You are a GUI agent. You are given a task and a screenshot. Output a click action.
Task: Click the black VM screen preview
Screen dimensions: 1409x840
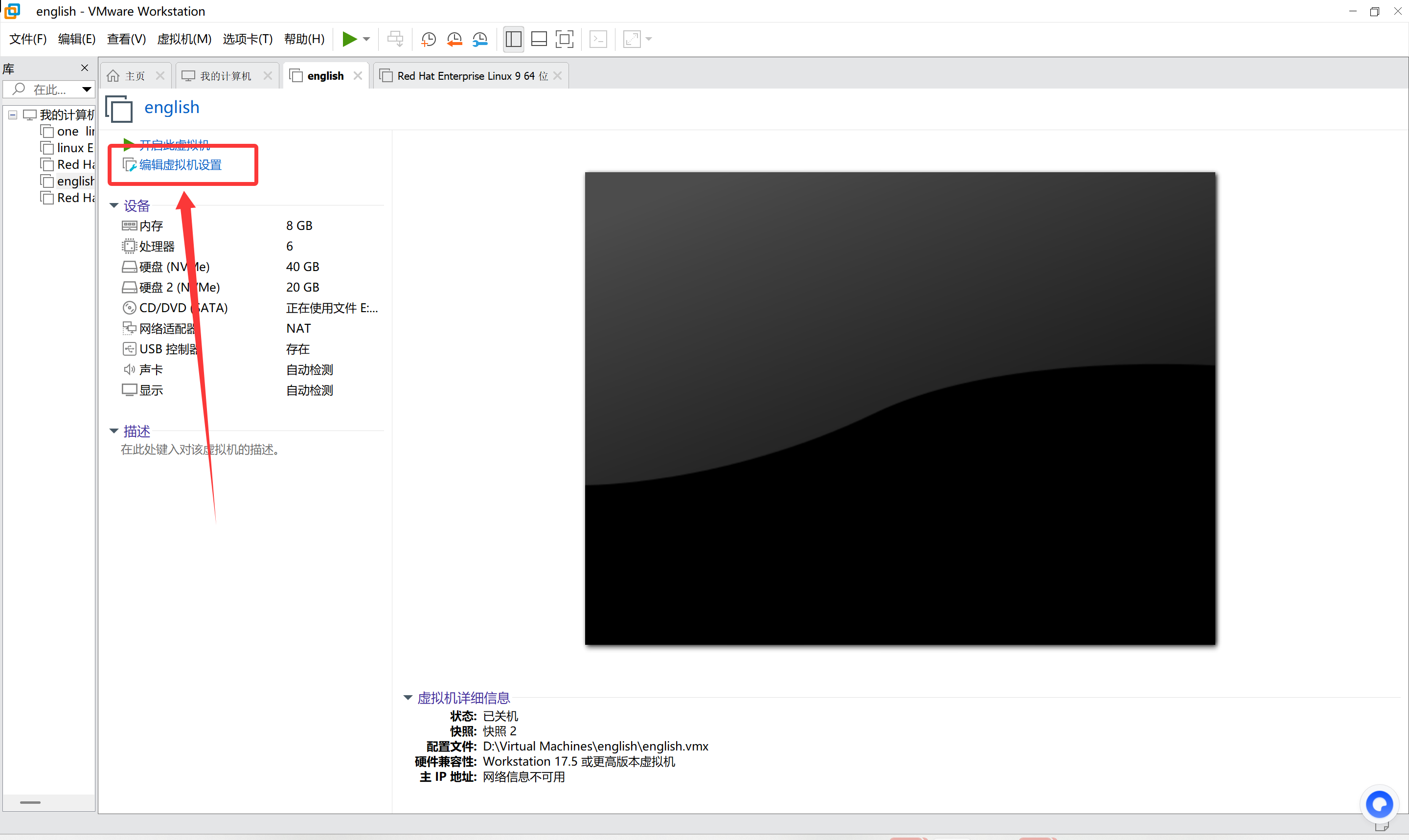(900, 408)
